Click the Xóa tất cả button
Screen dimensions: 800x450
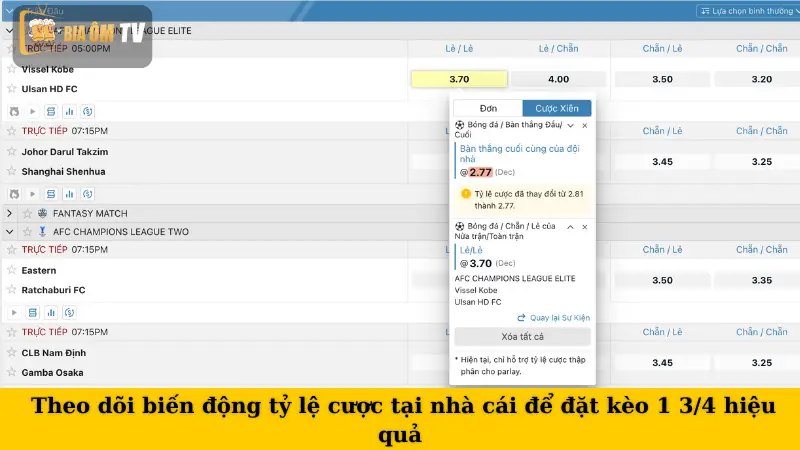[522, 337]
